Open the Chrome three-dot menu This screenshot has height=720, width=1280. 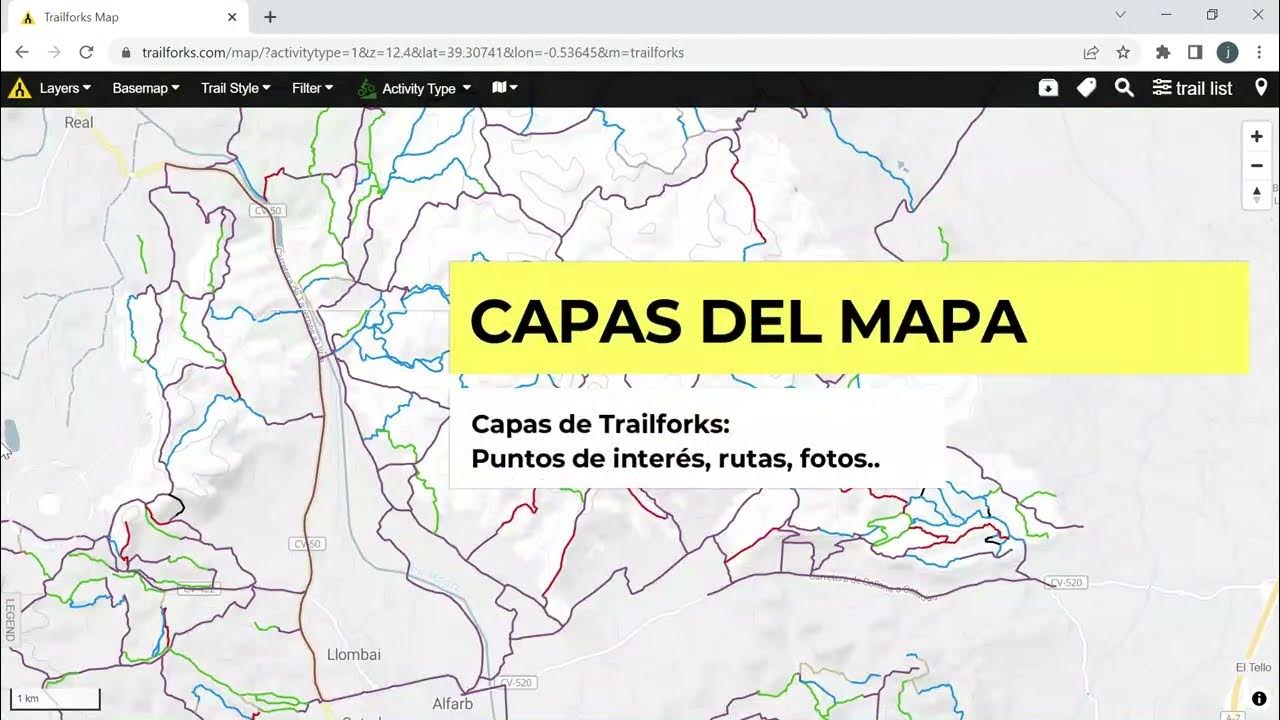(x=1259, y=52)
